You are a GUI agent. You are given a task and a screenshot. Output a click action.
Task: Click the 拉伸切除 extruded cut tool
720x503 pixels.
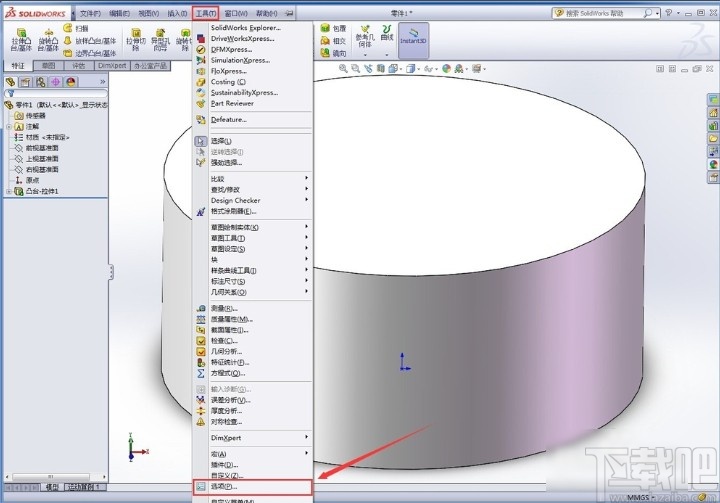click(136, 40)
